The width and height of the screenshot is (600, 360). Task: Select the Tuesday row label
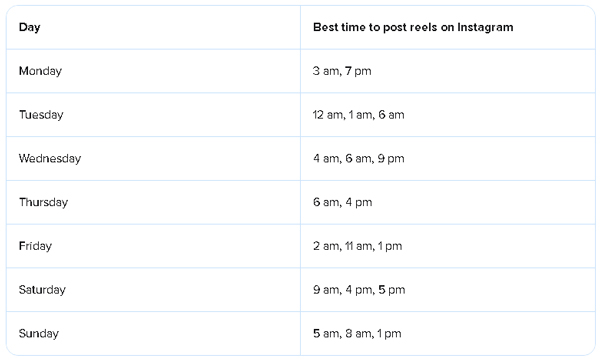41,115
